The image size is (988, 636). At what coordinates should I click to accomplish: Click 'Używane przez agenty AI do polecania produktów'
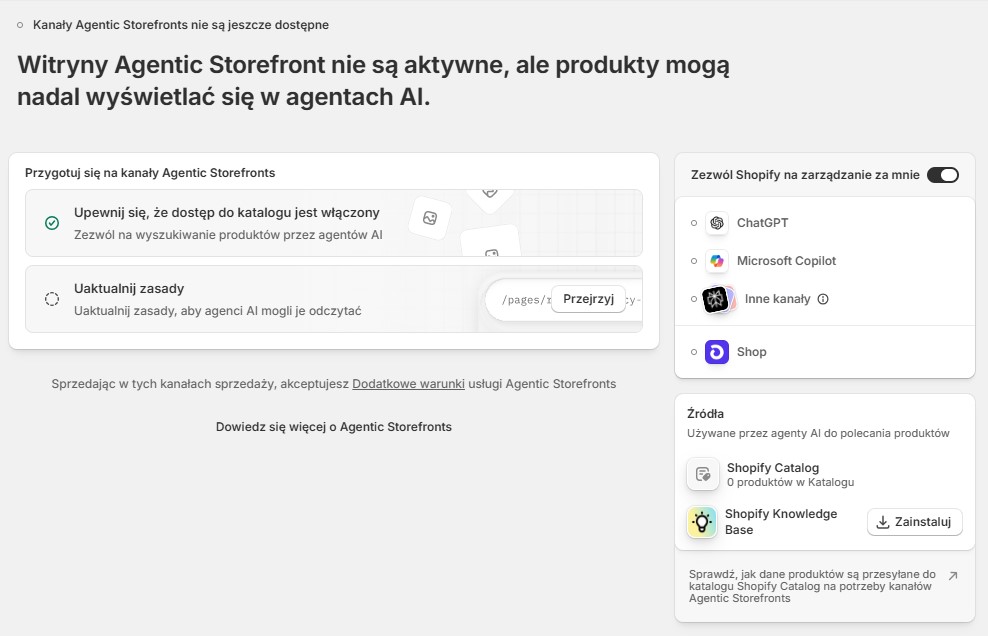click(818, 434)
